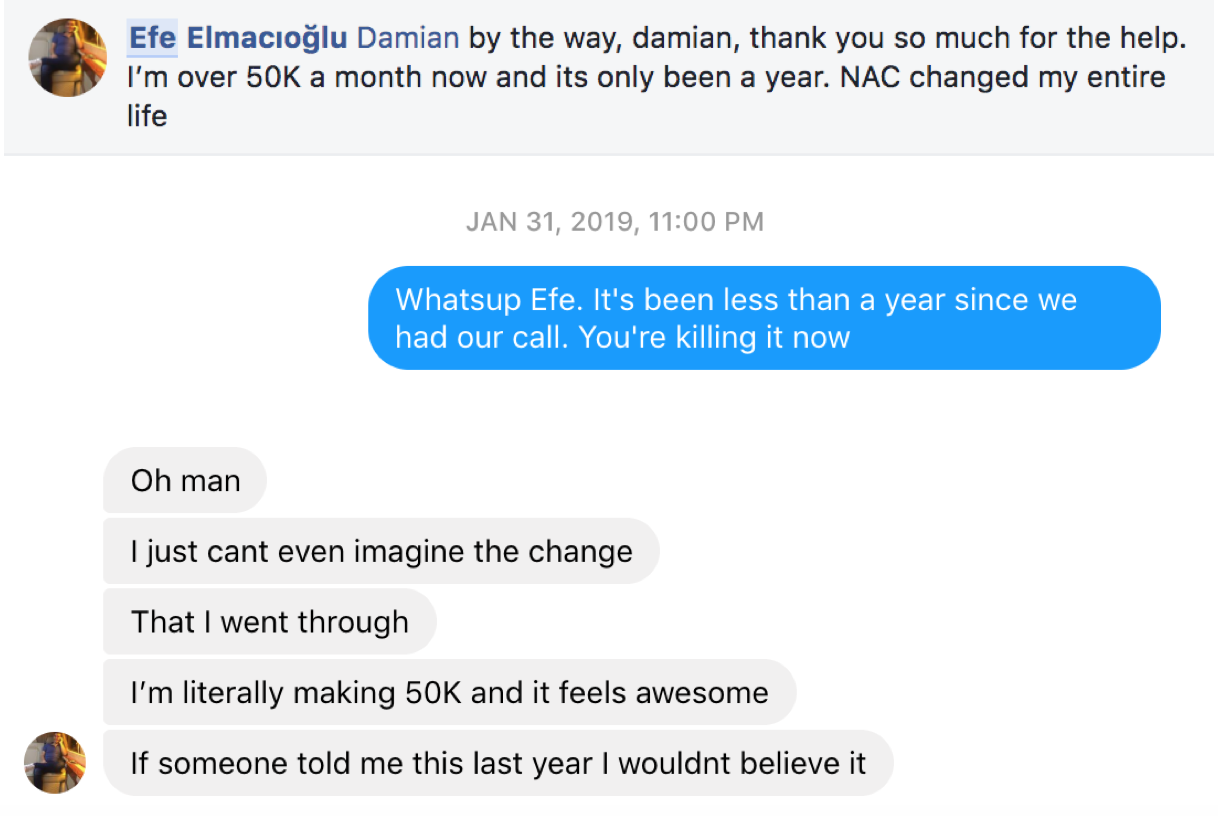
Task: Open sender avatar beside the last message
Action: (55, 763)
